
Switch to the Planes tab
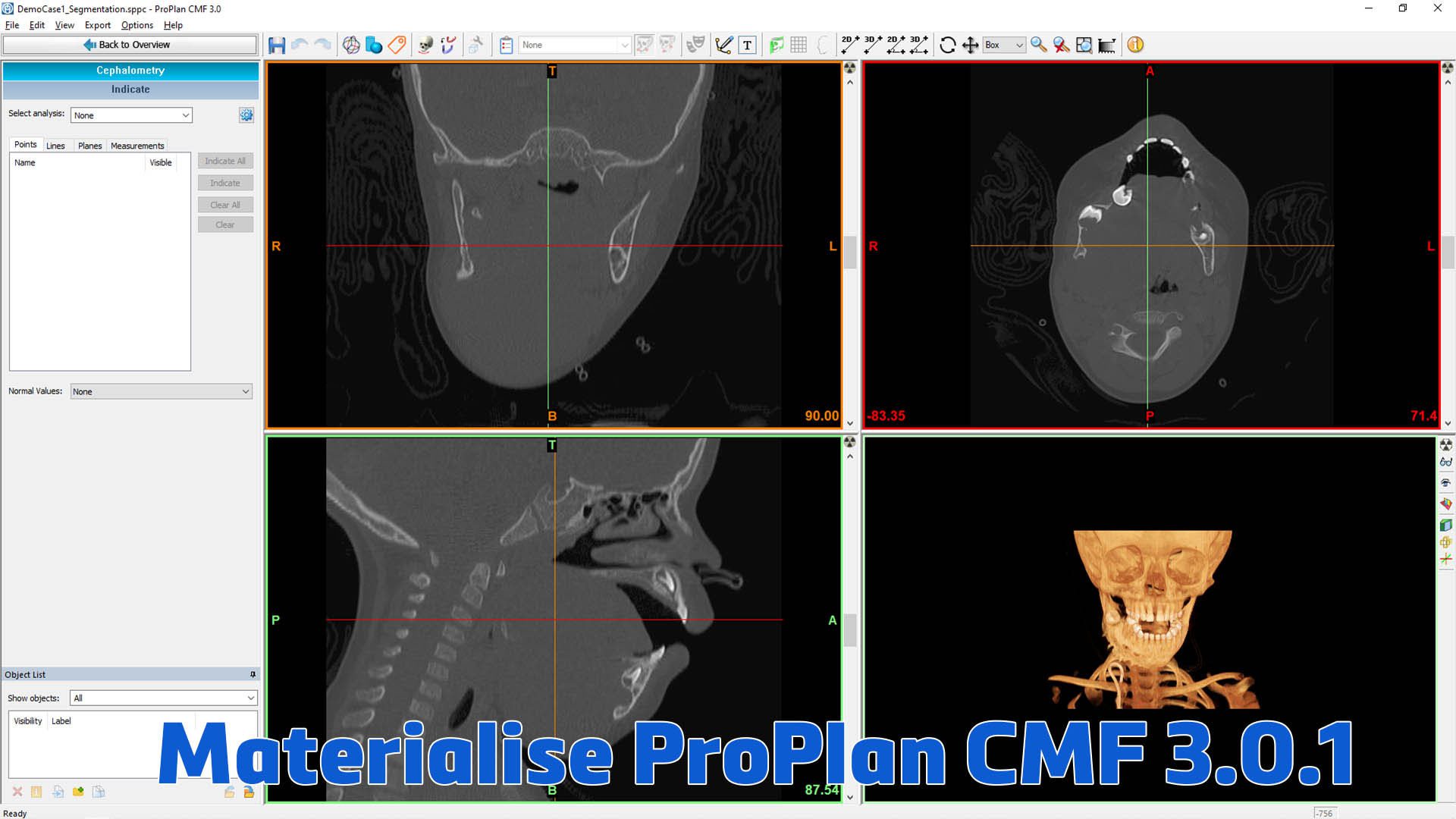tap(89, 146)
